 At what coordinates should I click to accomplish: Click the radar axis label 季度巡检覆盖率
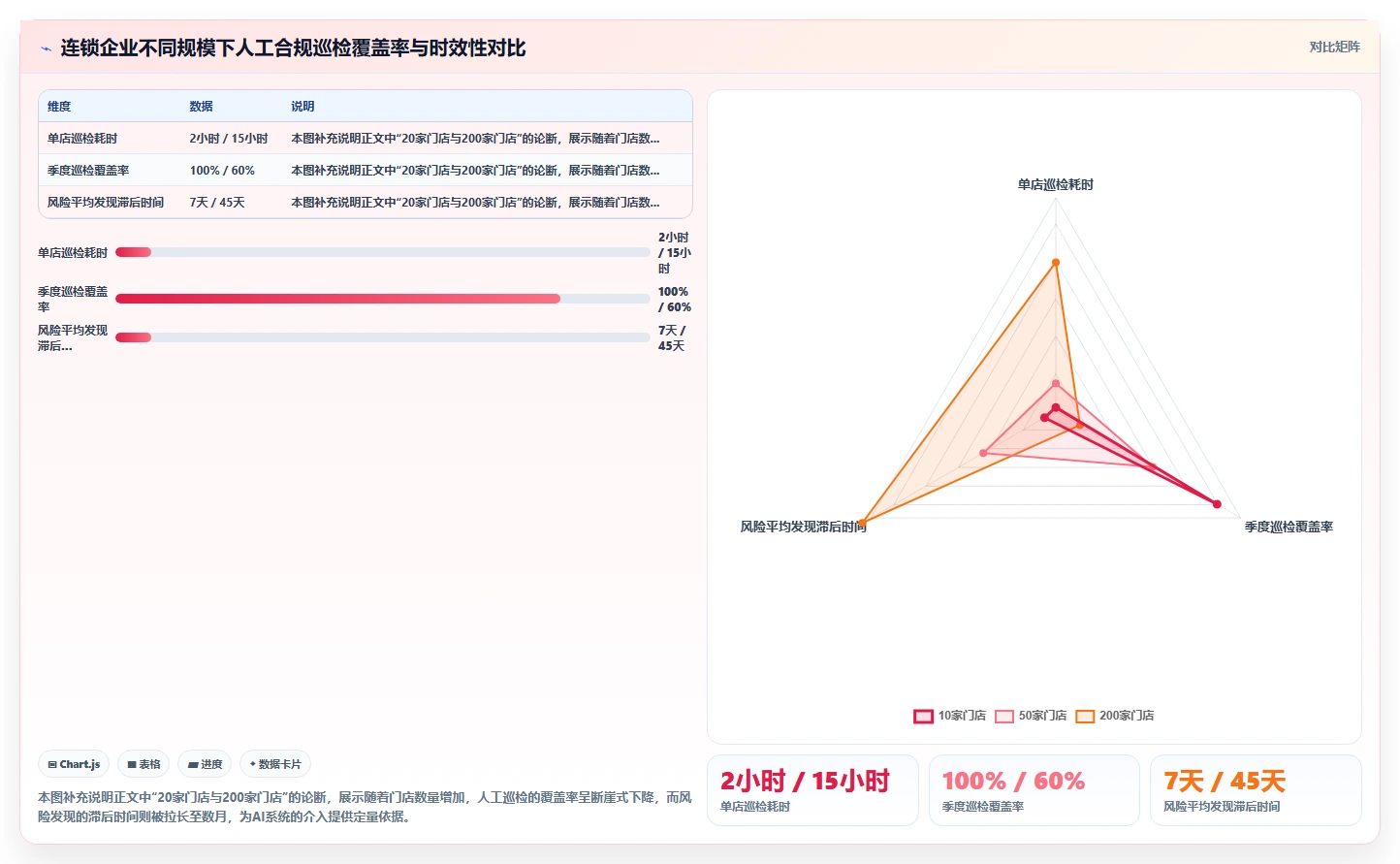coord(1289,527)
